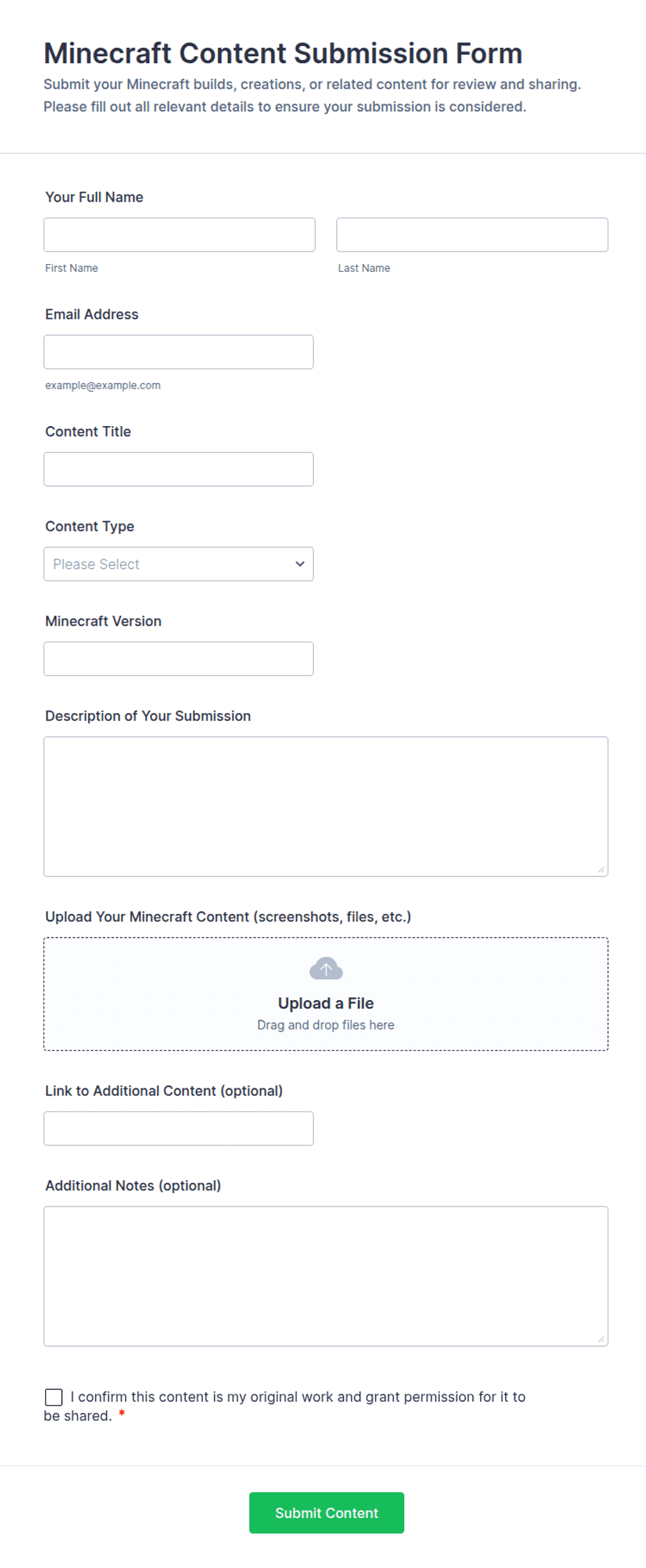The height and width of the screenshot is (1568, 646).
Task: Click the Description of Your Submission textarea
Action: click(x=326, y=806)
